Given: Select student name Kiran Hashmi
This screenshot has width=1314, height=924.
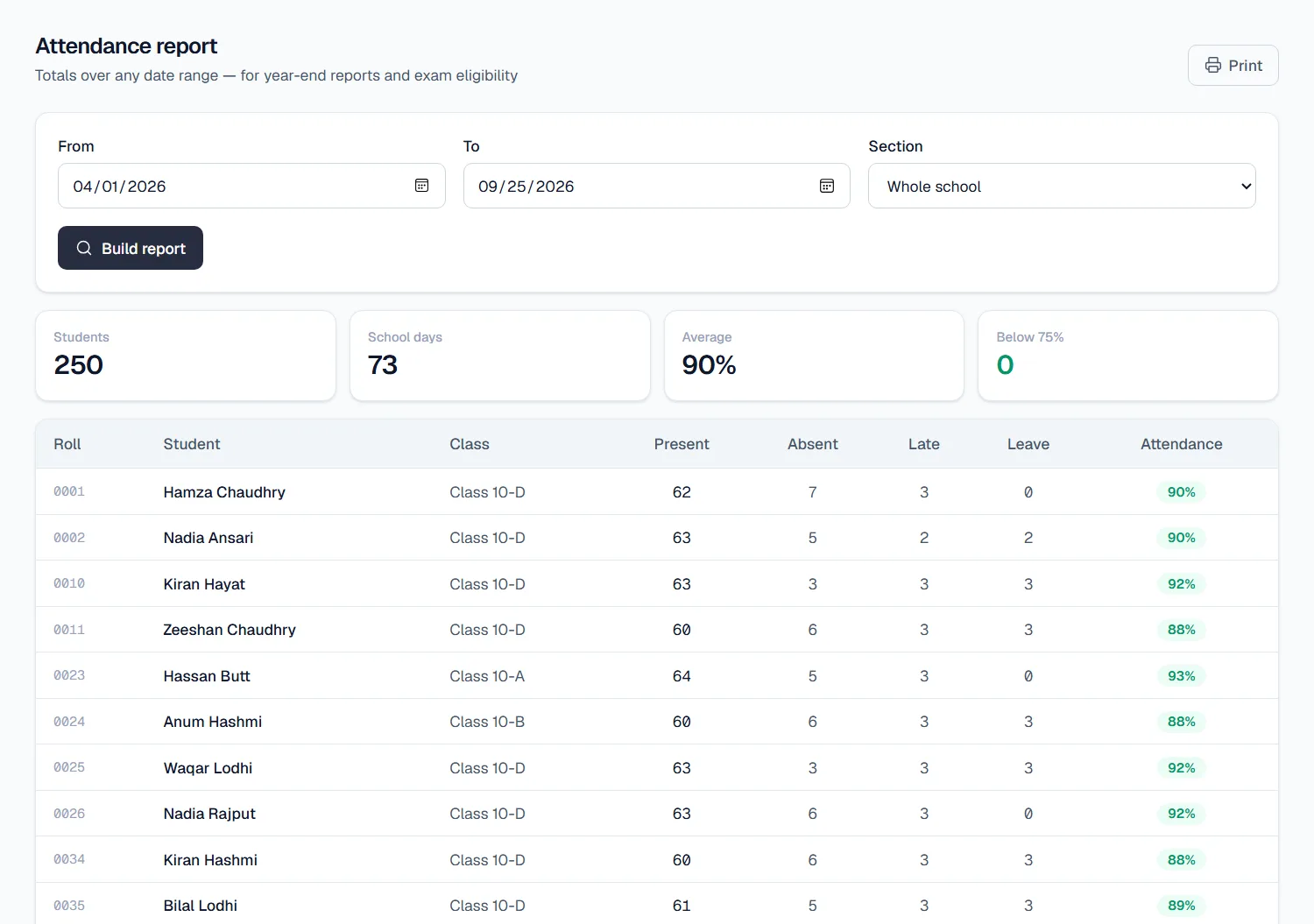Looking at the screenshot, I should click(x=210, y=860).
